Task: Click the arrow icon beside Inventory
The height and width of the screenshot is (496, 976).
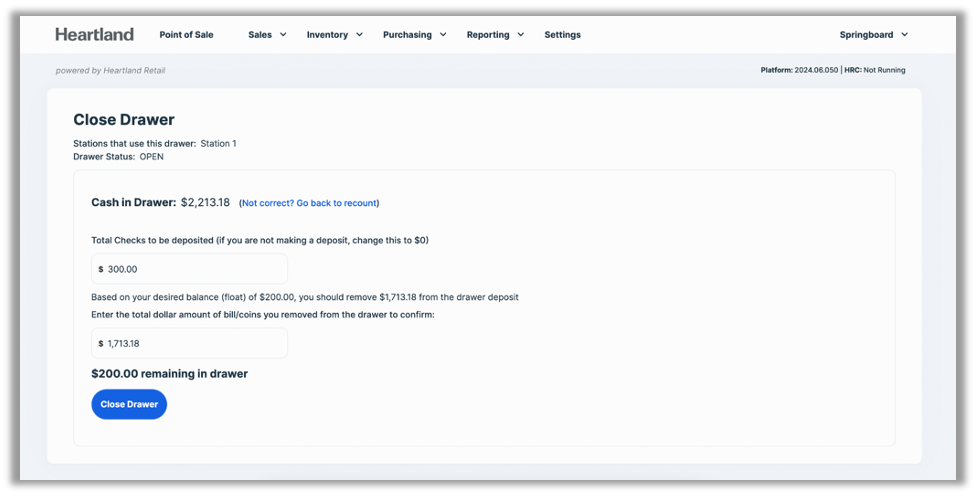Action: (x=359, y=35)
